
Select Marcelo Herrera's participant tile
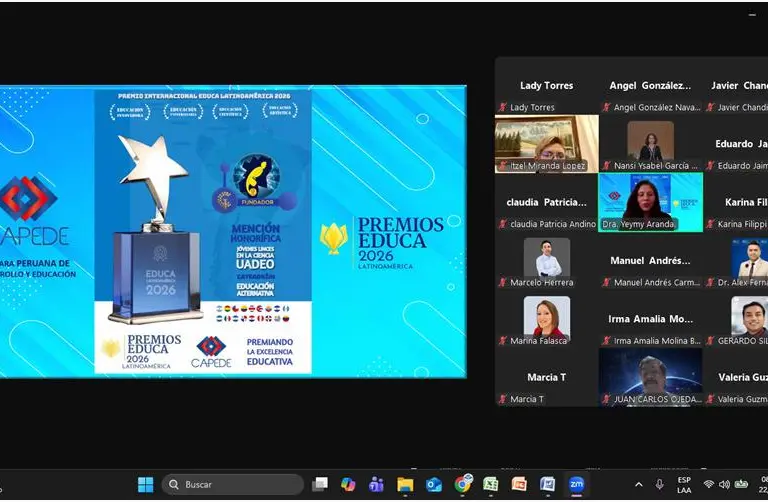pos(546,260)
